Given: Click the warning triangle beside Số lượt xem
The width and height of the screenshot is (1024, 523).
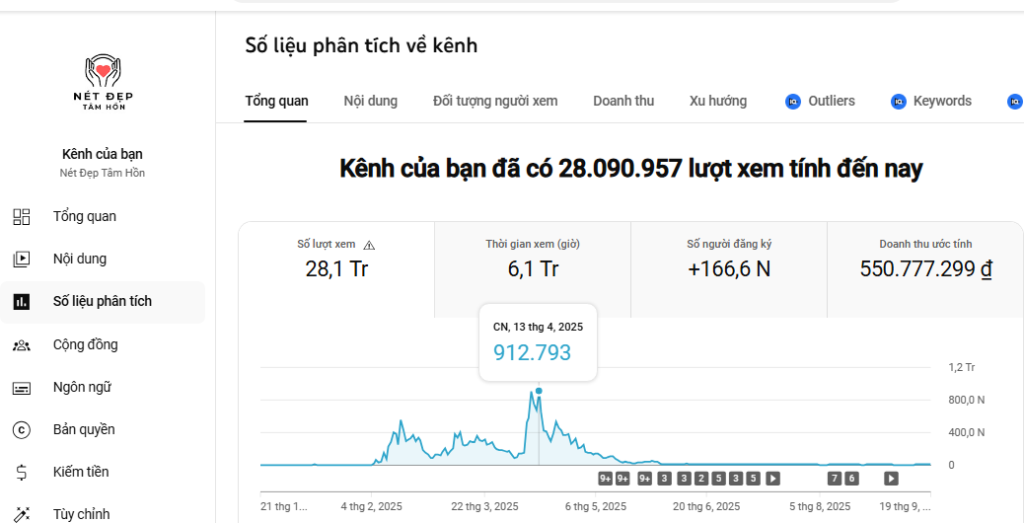Looking at the screenshot, I should point(369,245).
